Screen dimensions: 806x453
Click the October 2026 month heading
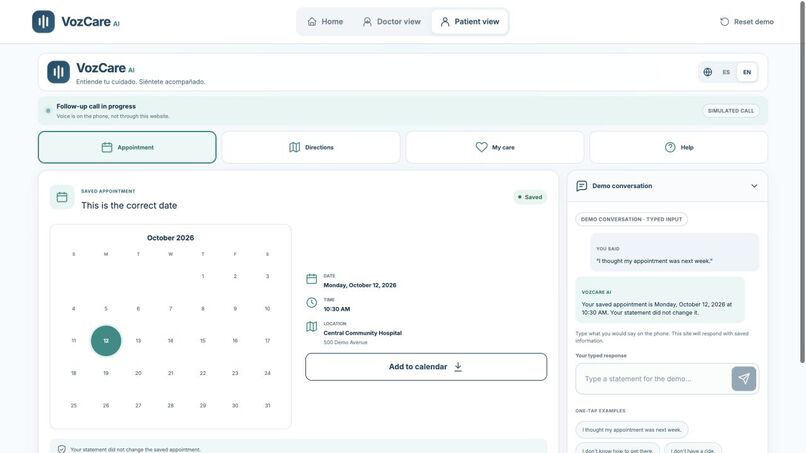[170, 238]
